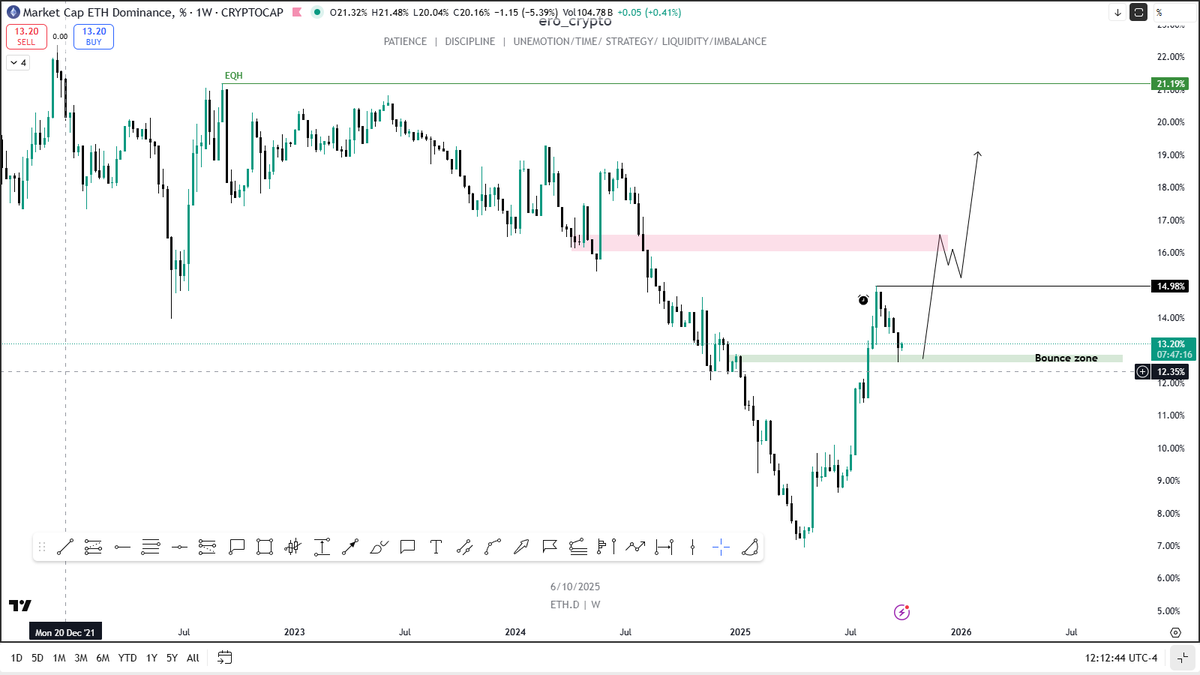The height and width of the screenshot is (675, 1200).
Task: Click the 21.19% green price label
Action: 1169,83
